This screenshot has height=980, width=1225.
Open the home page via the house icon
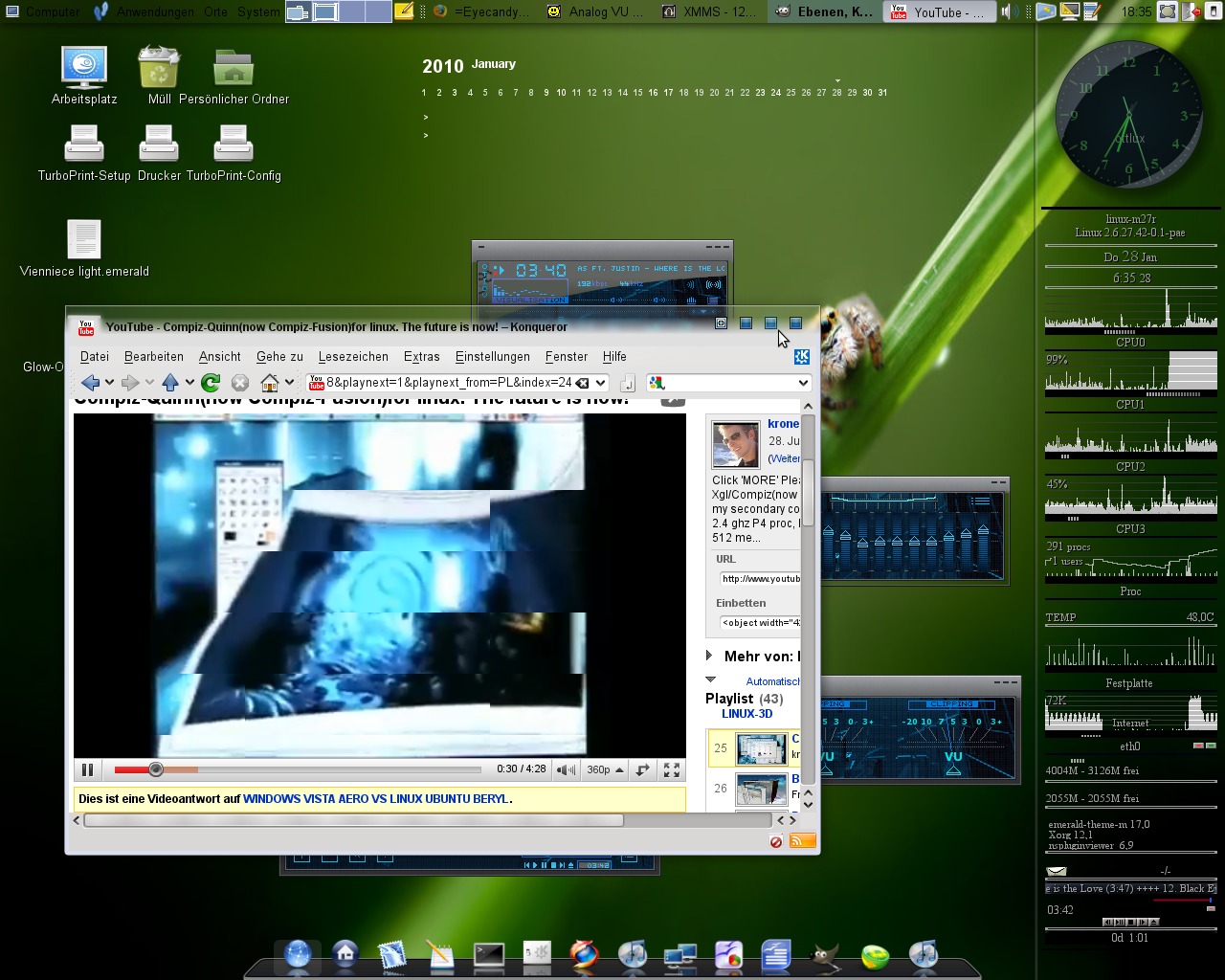point(270,383)
